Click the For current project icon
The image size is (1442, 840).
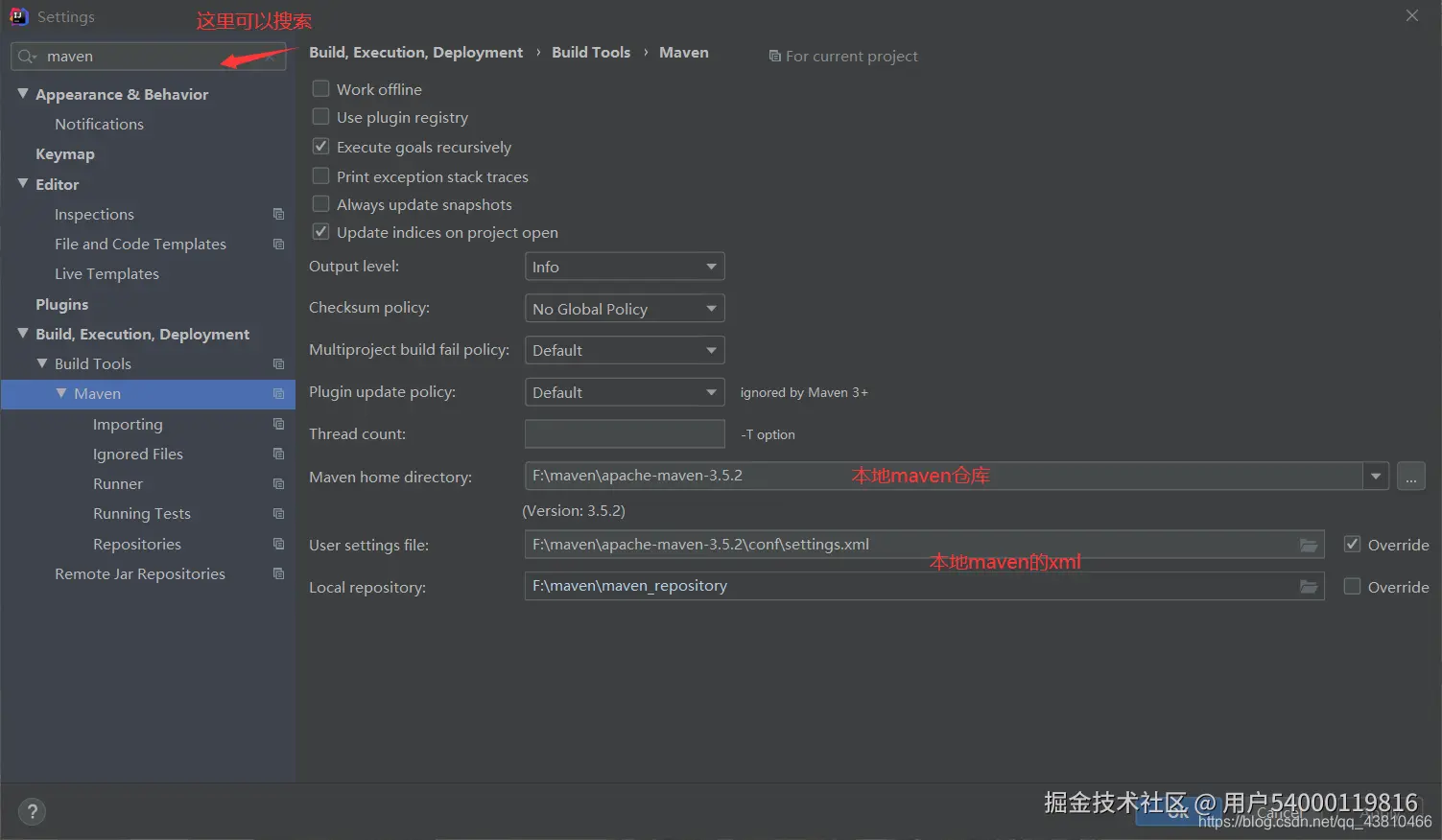774,57
